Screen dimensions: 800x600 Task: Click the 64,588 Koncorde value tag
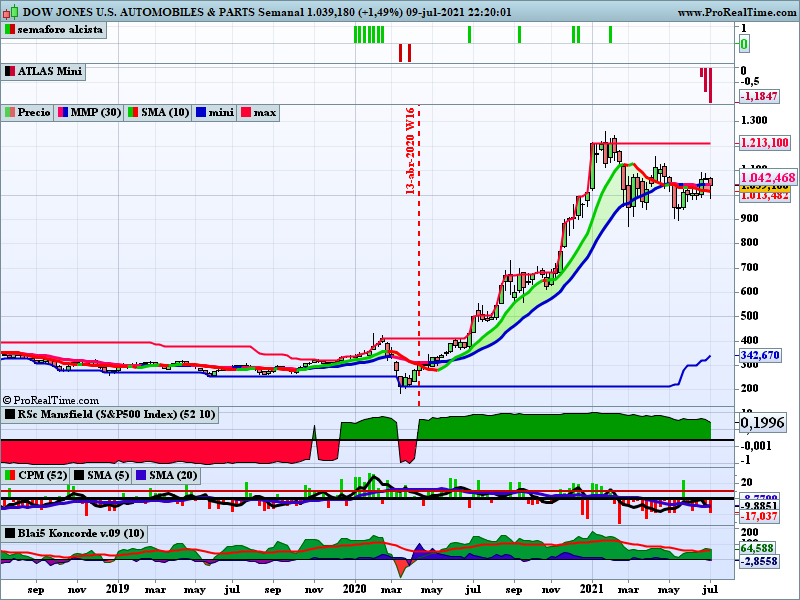(x=757, y=548)
